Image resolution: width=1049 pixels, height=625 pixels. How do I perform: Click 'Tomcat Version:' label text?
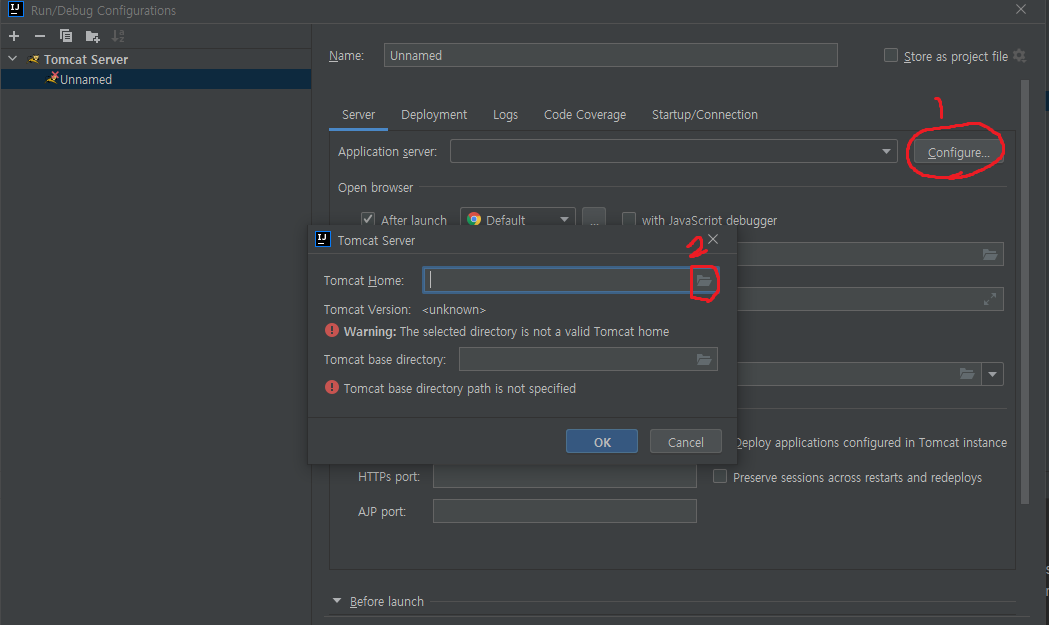(367, 310)
